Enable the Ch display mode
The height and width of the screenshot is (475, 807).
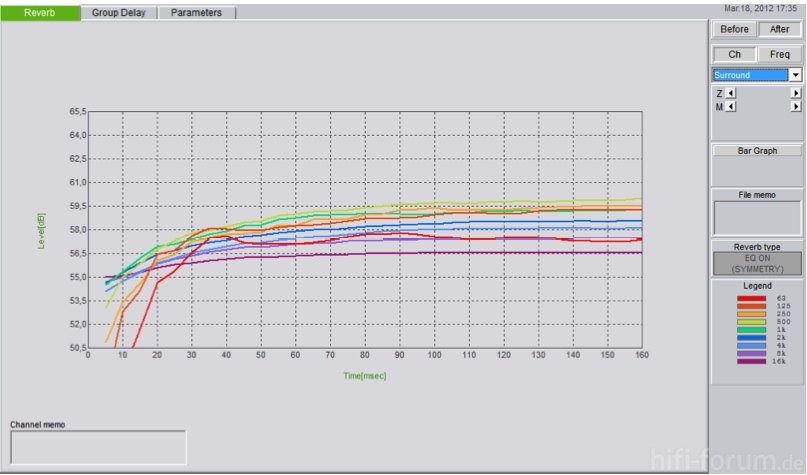pos(734,54)
